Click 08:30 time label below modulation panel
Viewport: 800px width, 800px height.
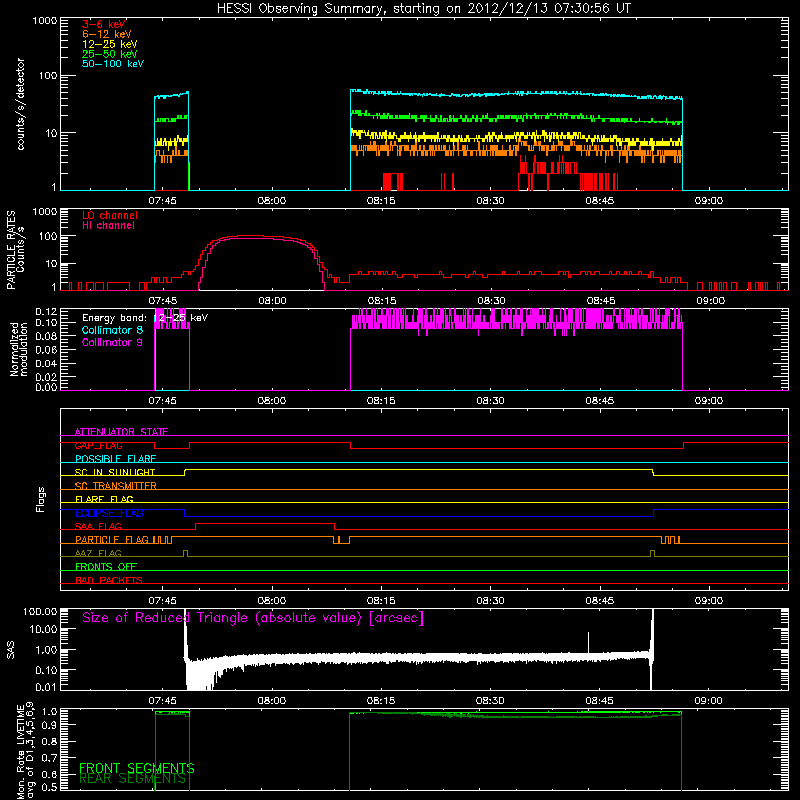[x=490, y=401]
